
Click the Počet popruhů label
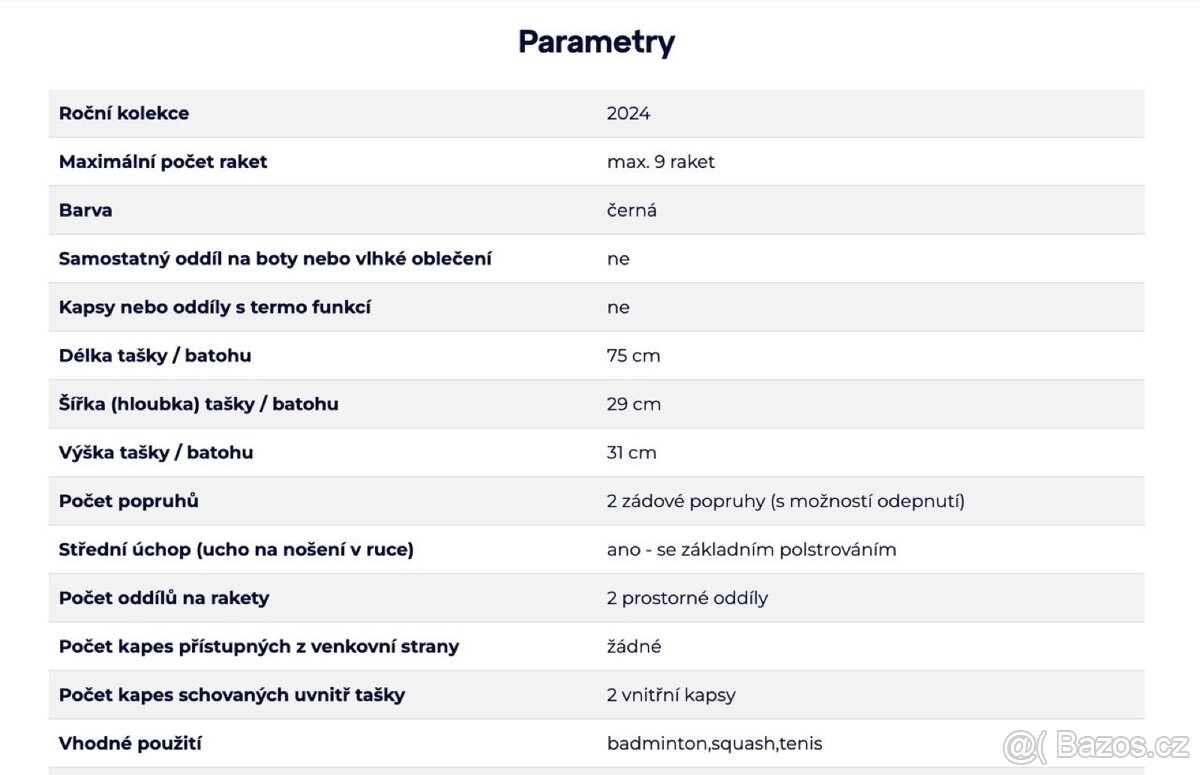click(x=129, y=501)
